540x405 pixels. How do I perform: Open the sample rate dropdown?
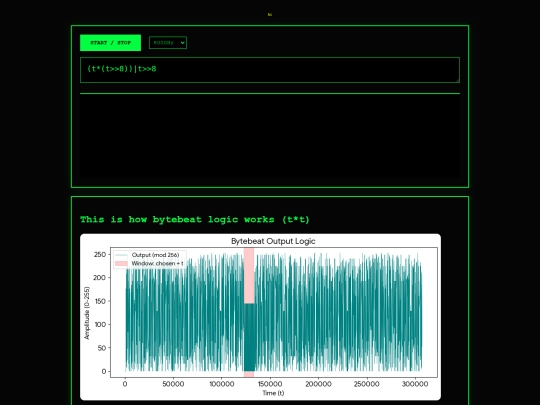[x=168, y=43]
